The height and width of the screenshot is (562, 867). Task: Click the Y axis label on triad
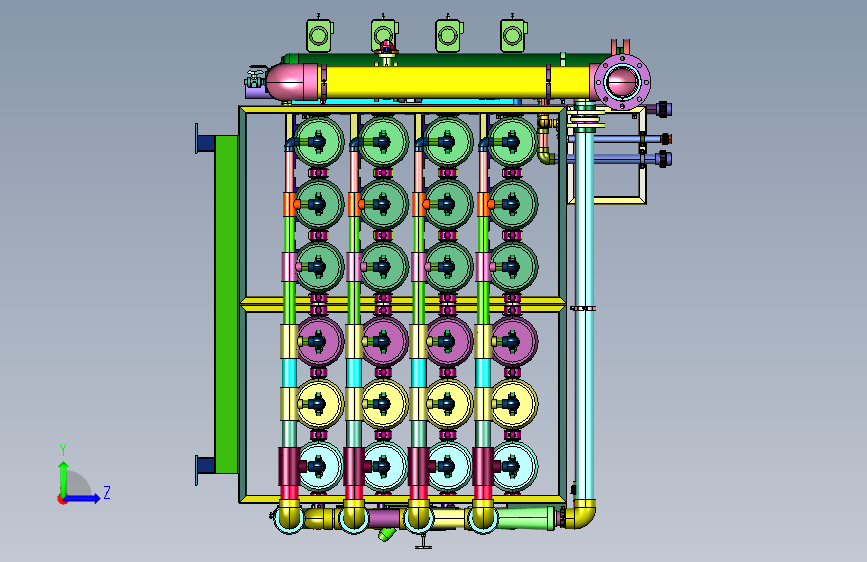pos(63,450)
